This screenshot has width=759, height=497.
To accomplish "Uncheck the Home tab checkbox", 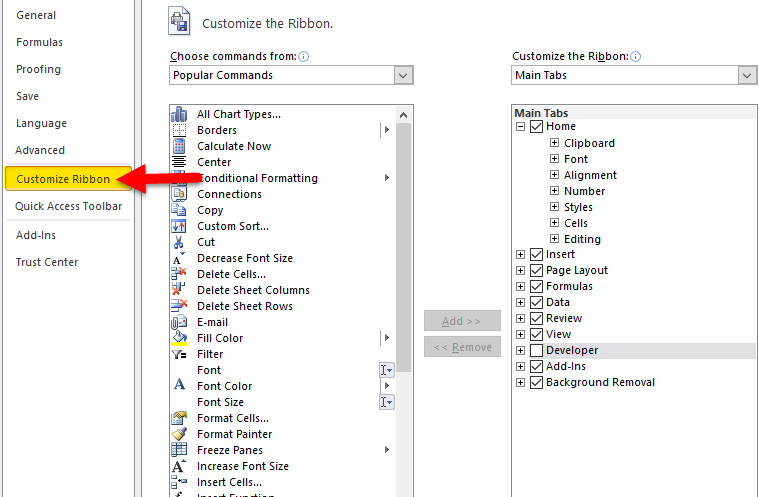I will click(536, 127).
